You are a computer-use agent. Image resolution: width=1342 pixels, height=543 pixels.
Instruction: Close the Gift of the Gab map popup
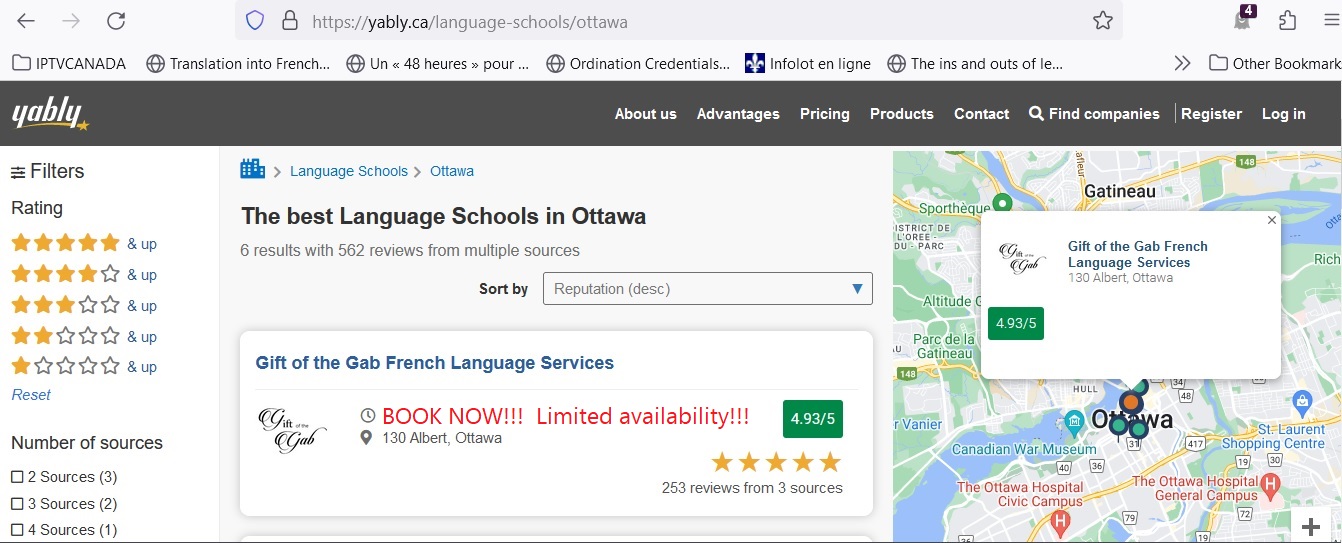click(x=1271, y=220)
